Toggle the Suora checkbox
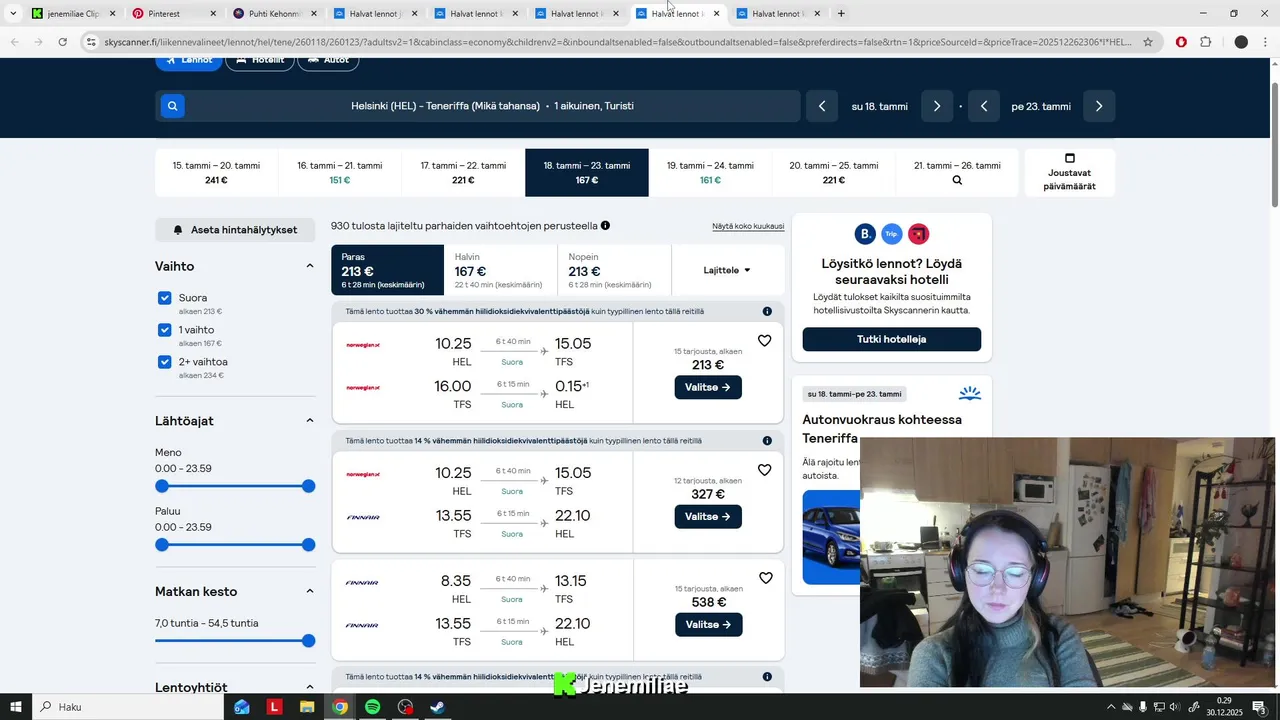Screen dimensions: 1280x720 pos(165,298)
